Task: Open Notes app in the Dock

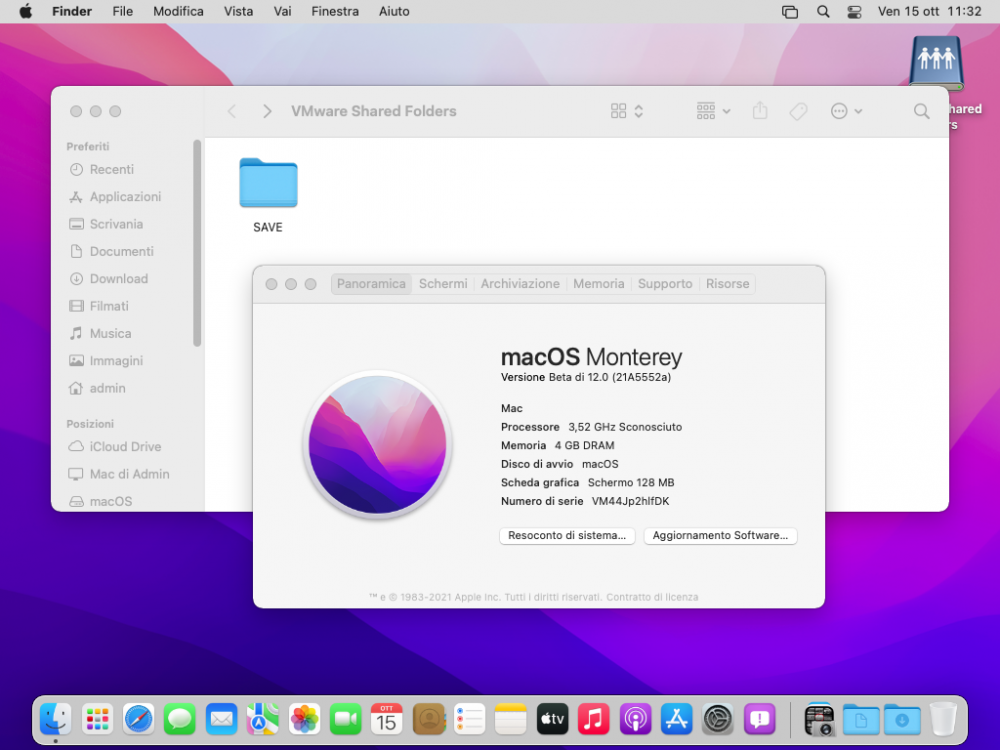Action: click(x=511, y=719)
